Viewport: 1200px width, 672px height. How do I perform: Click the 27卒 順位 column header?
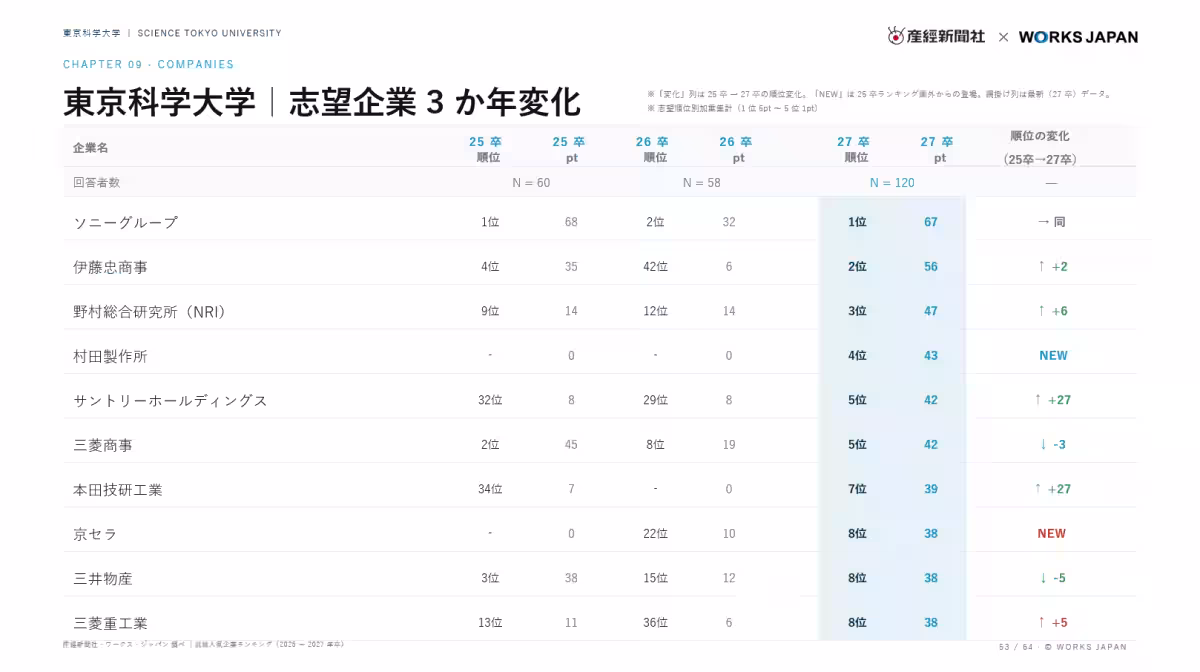pos(854,149)
